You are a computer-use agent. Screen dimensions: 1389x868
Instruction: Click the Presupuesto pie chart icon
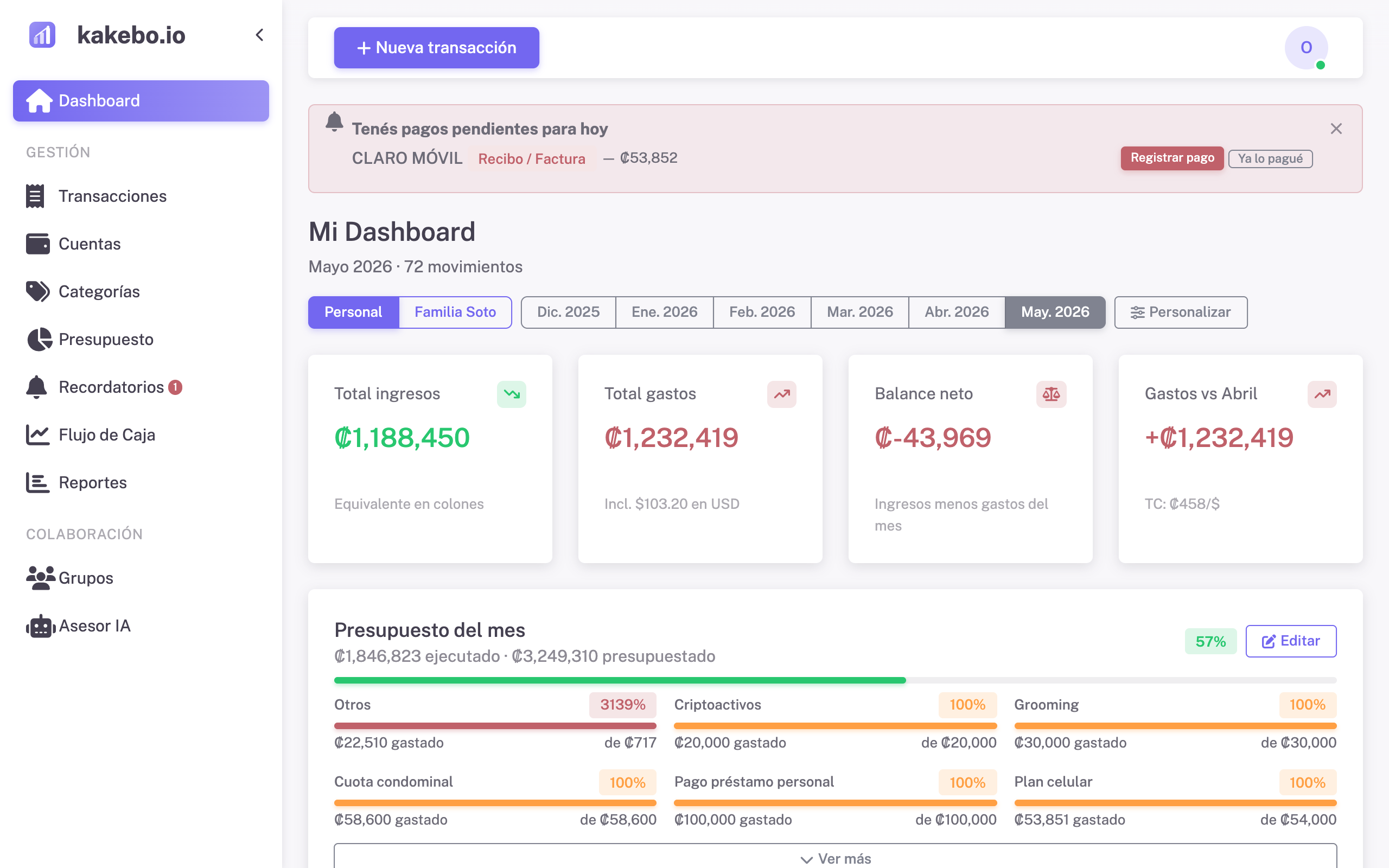tap(39, 339)
